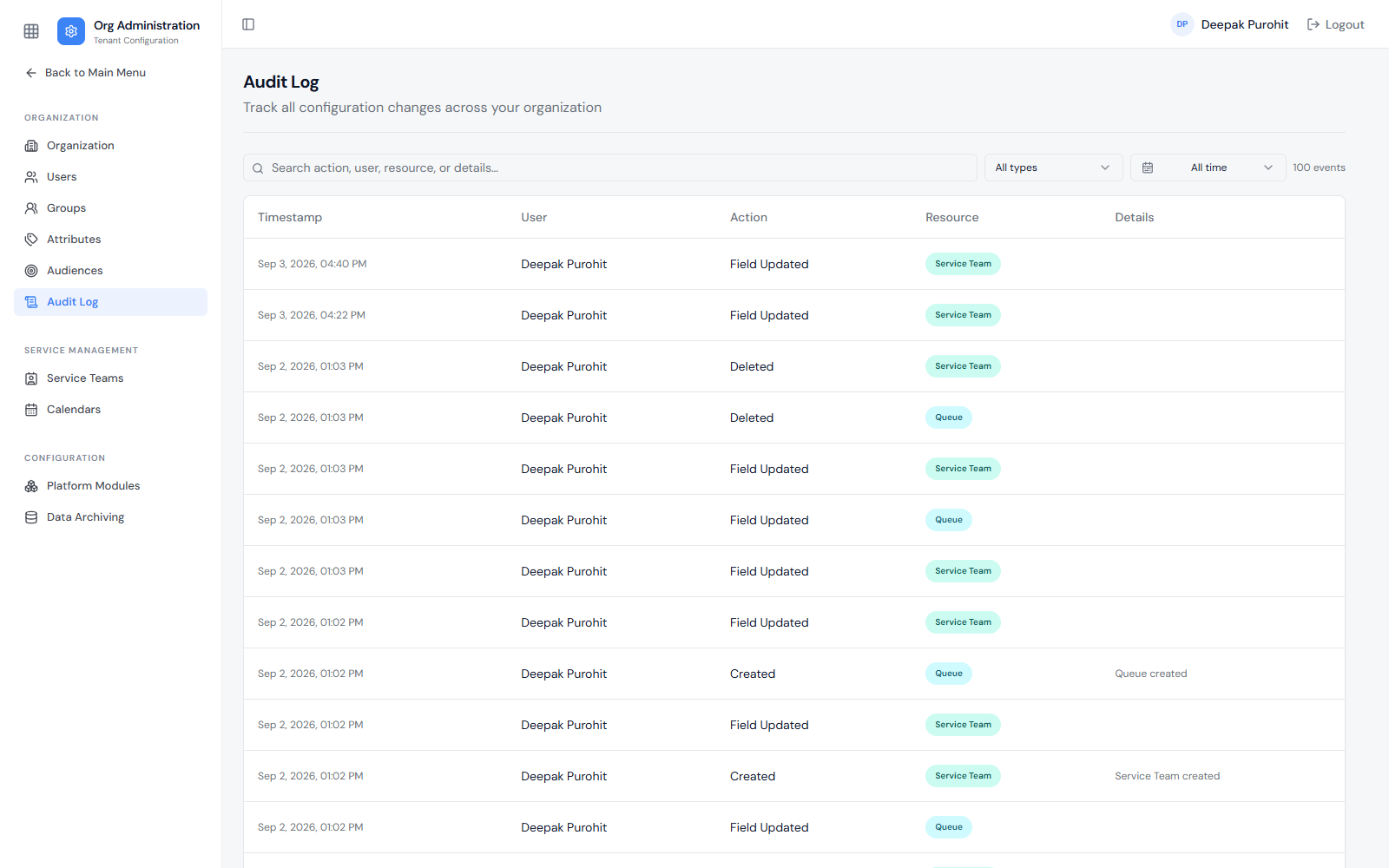1389x868 pixels.
Task: Open the Groups page
Action: click(110, 208)
